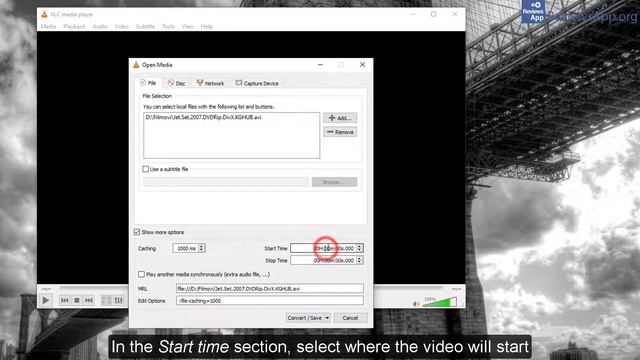Click the subtitle file path field
640x360 pixels.
pyautogui.click(x=226, y=182)
